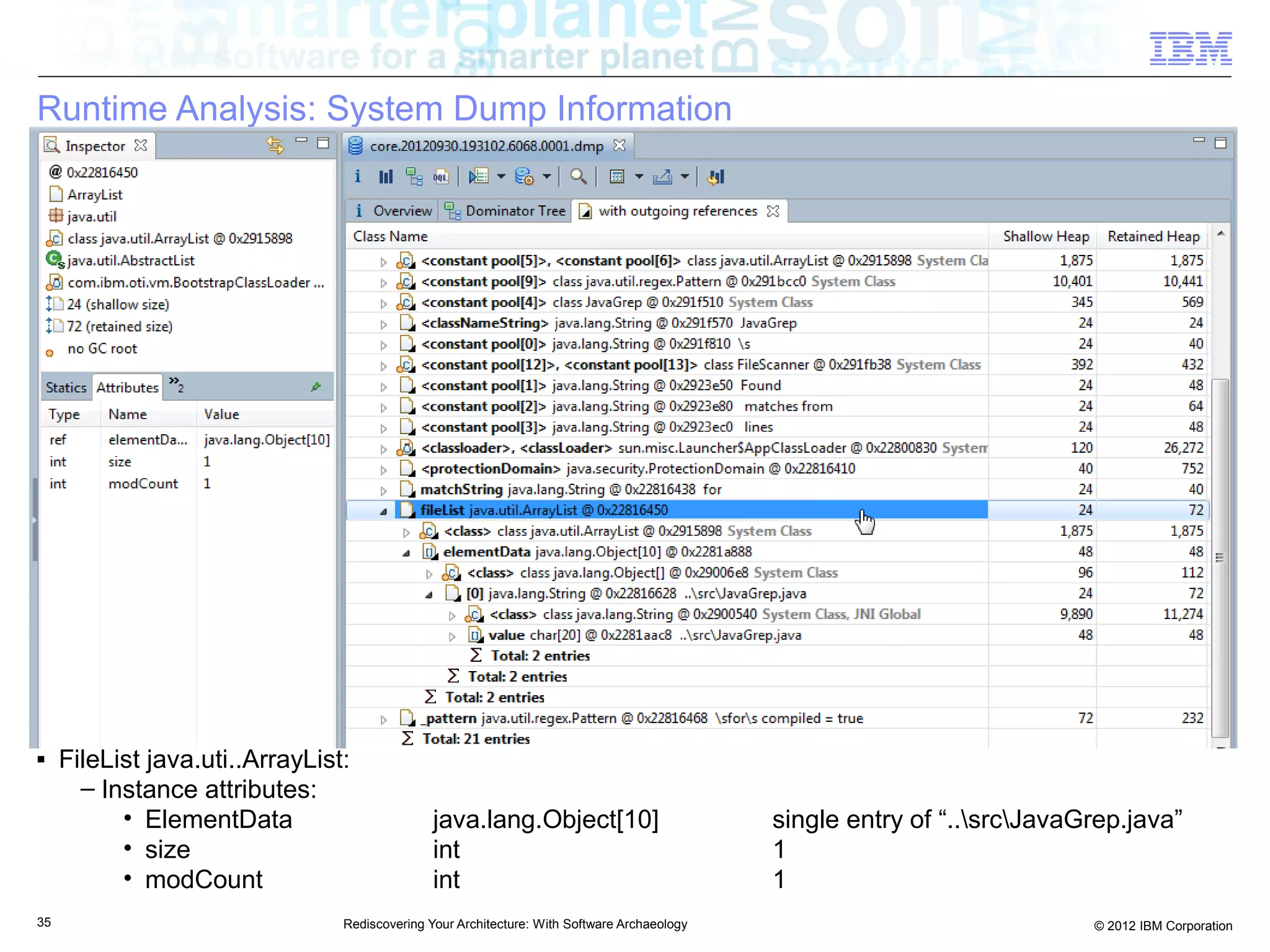The width and height of the screenshot is (1270, 952).
Task: Click the Type column header
Action: [71, 414]
